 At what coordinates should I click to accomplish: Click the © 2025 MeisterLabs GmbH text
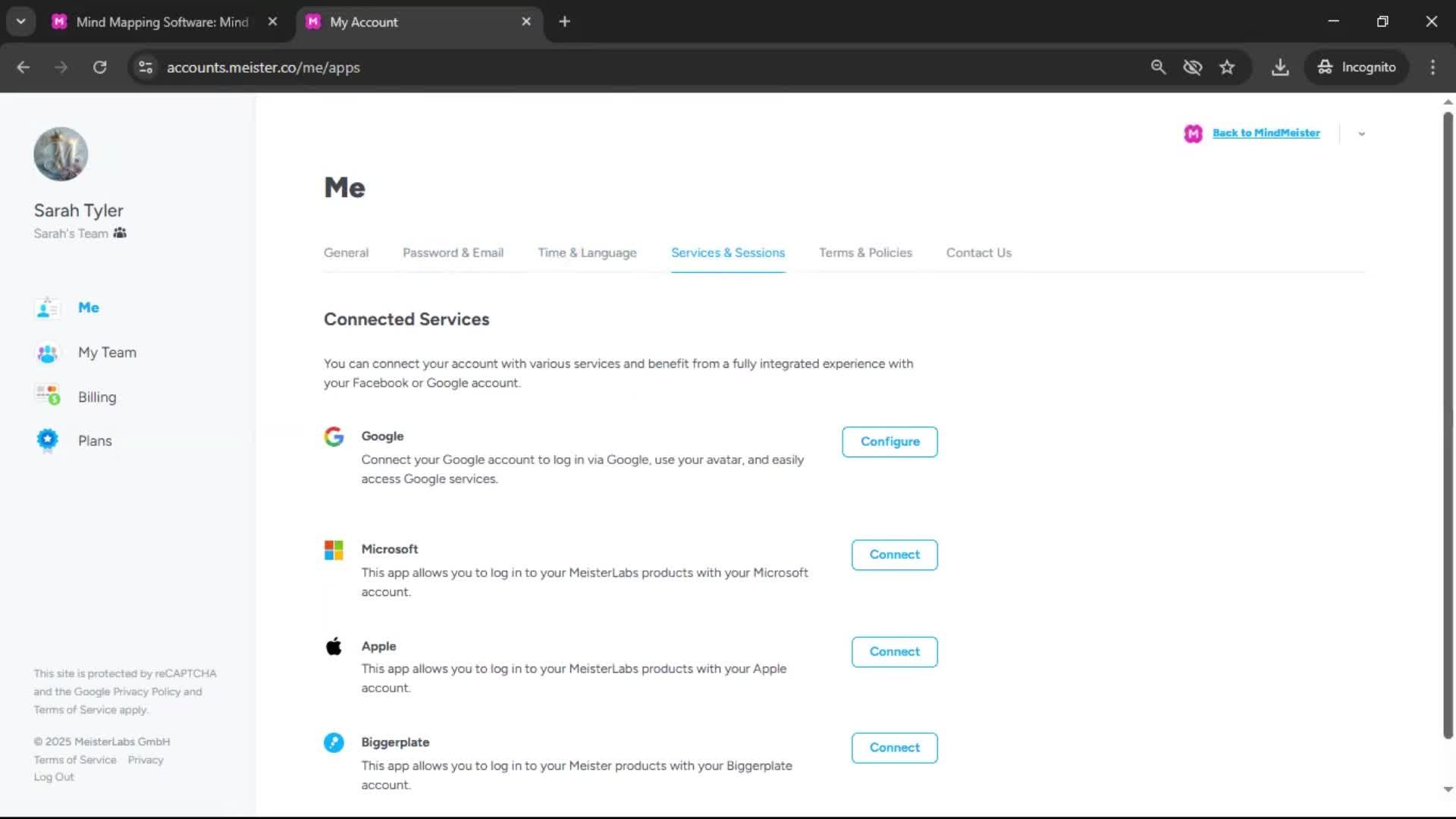[x=102, y=742]
